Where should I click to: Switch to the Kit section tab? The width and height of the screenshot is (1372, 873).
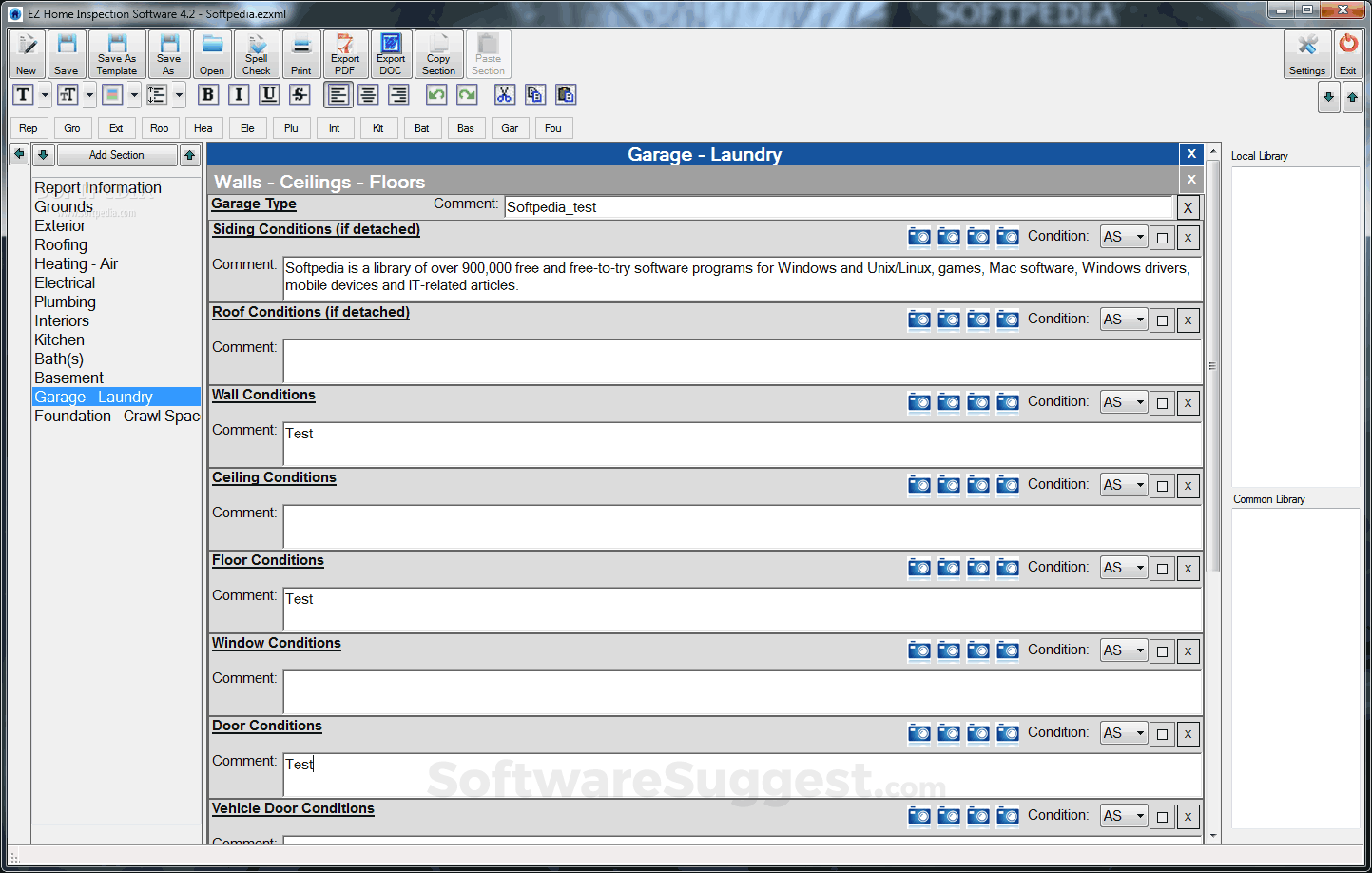(x=377, y=128)
